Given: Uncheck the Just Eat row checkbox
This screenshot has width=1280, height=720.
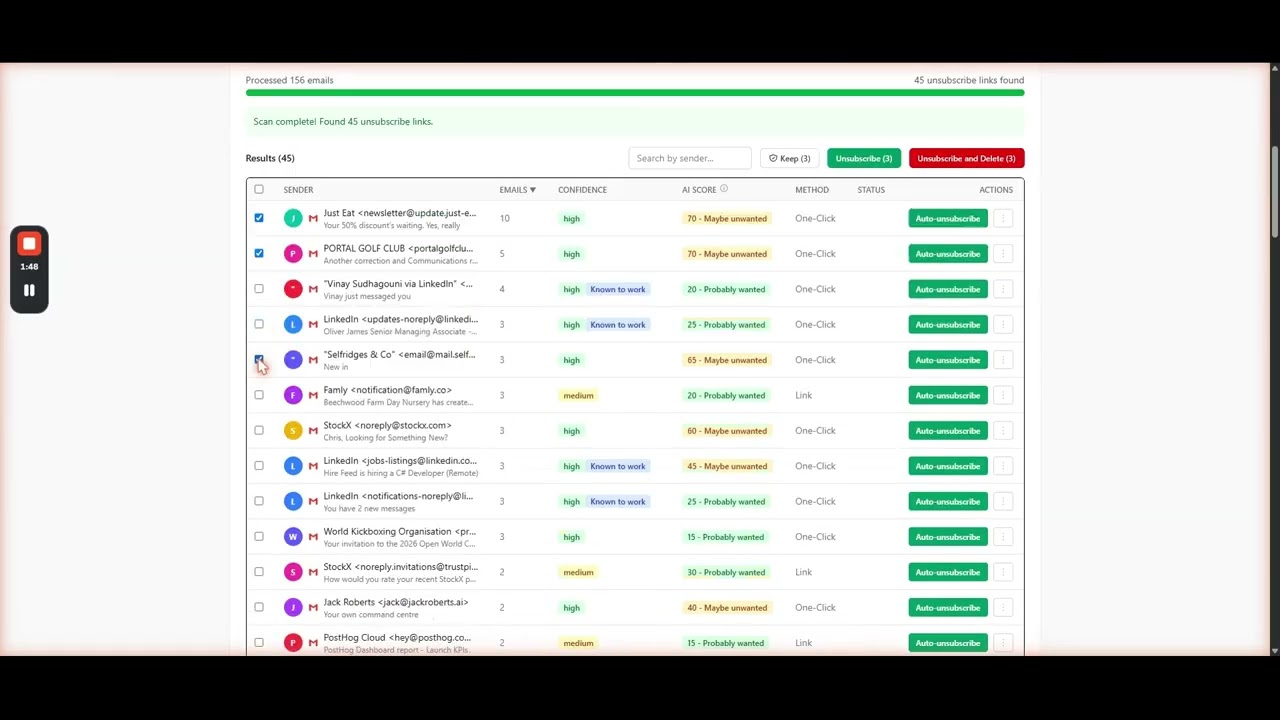Looking at the screenshot, I should coord(259,218).
